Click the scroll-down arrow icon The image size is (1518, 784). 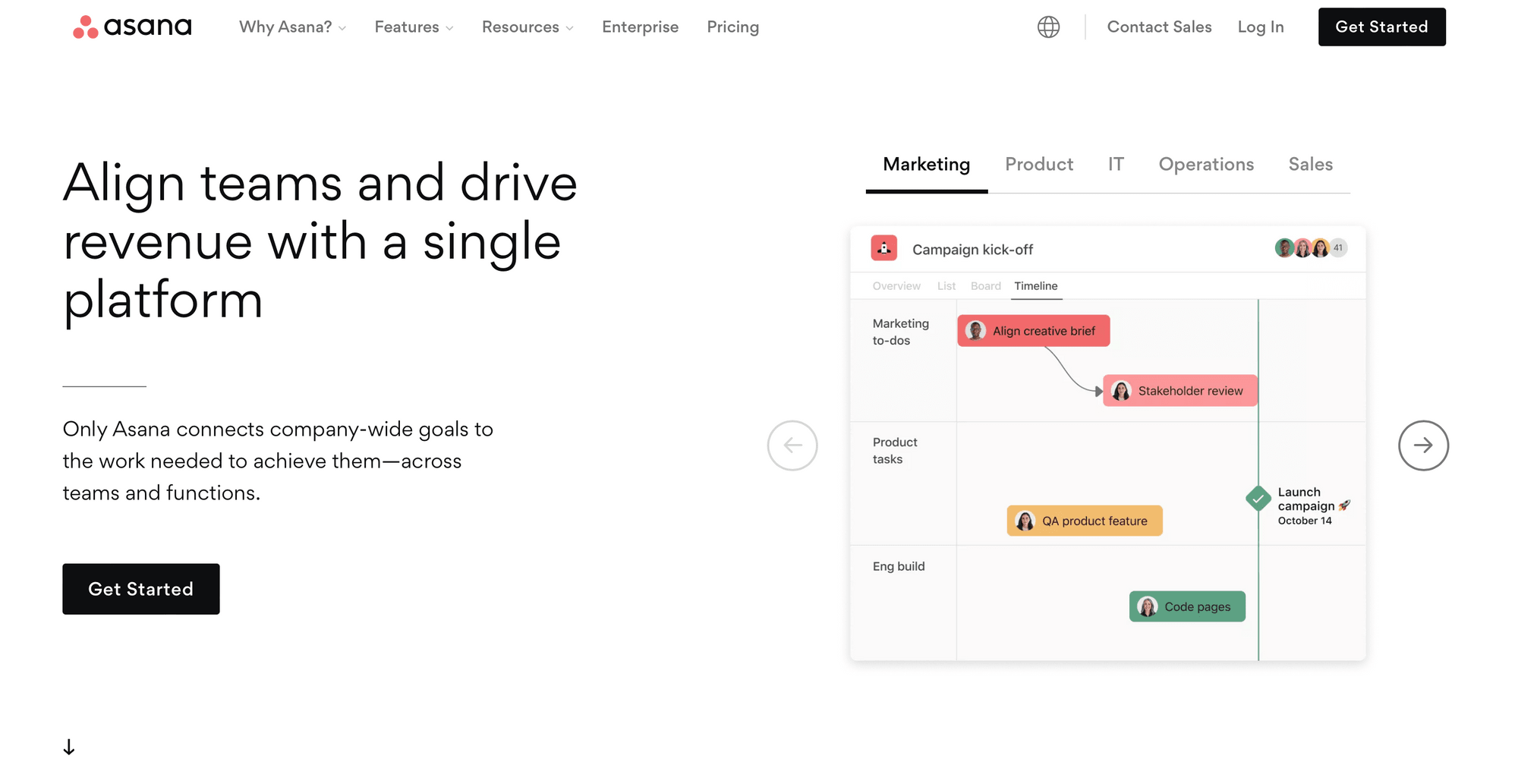pyautogui.click(x=69, y=748)
